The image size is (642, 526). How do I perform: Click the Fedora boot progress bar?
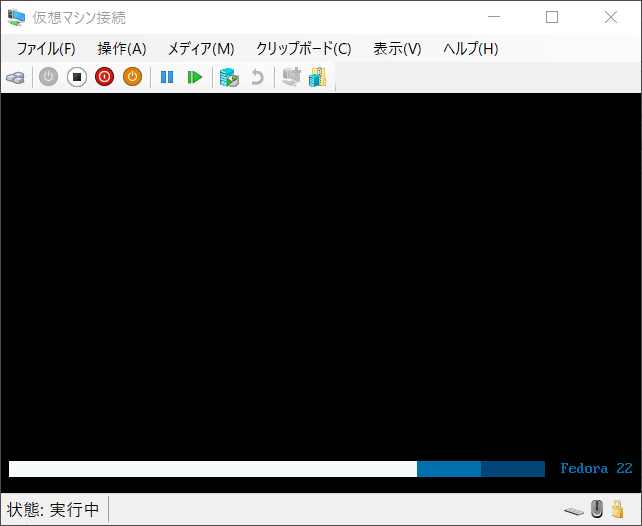pos(277,469)
